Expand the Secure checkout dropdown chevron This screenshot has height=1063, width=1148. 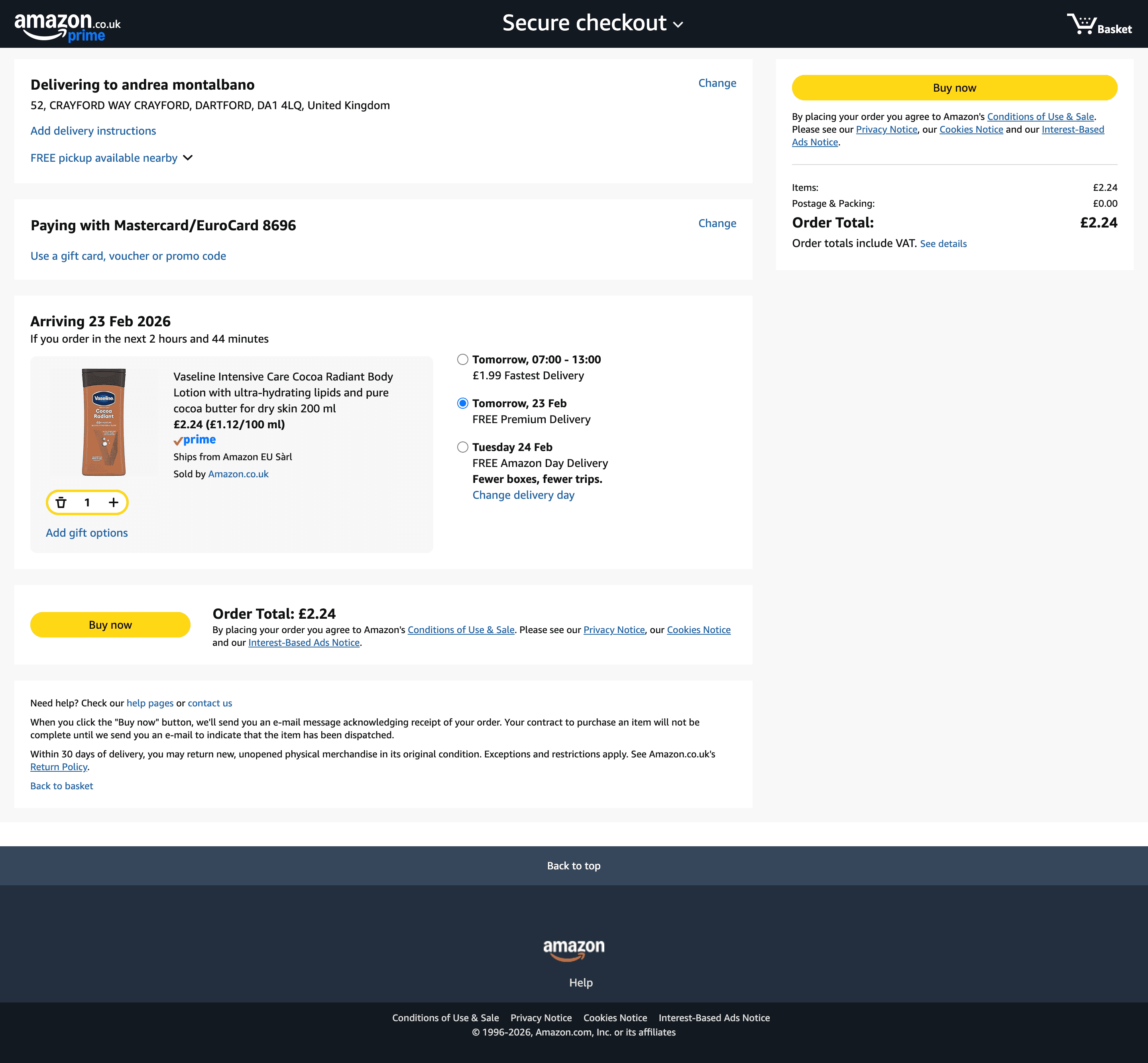point(678,25)
